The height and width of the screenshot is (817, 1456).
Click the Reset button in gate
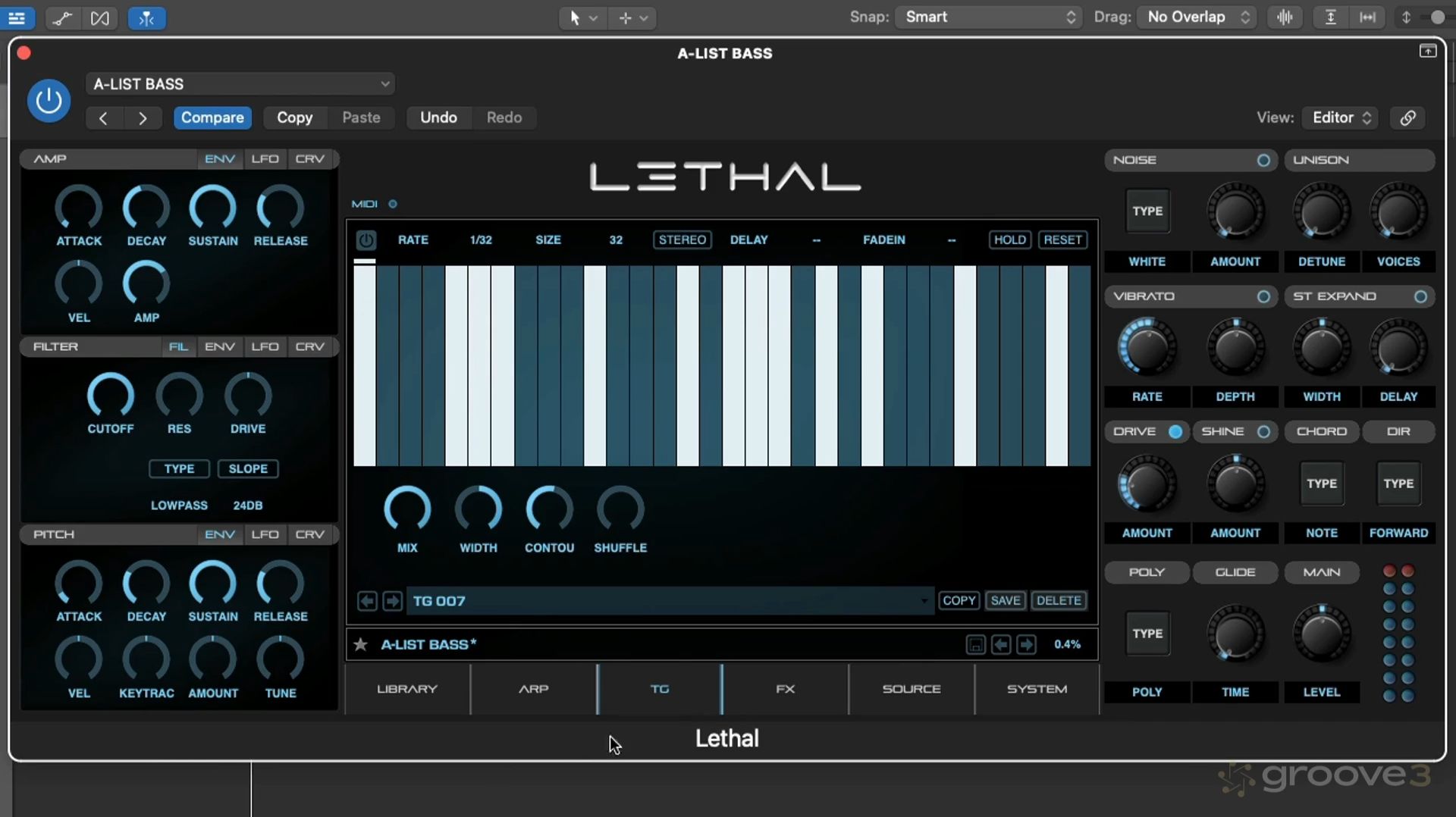pyautogui.click(x=1062, y=239)
